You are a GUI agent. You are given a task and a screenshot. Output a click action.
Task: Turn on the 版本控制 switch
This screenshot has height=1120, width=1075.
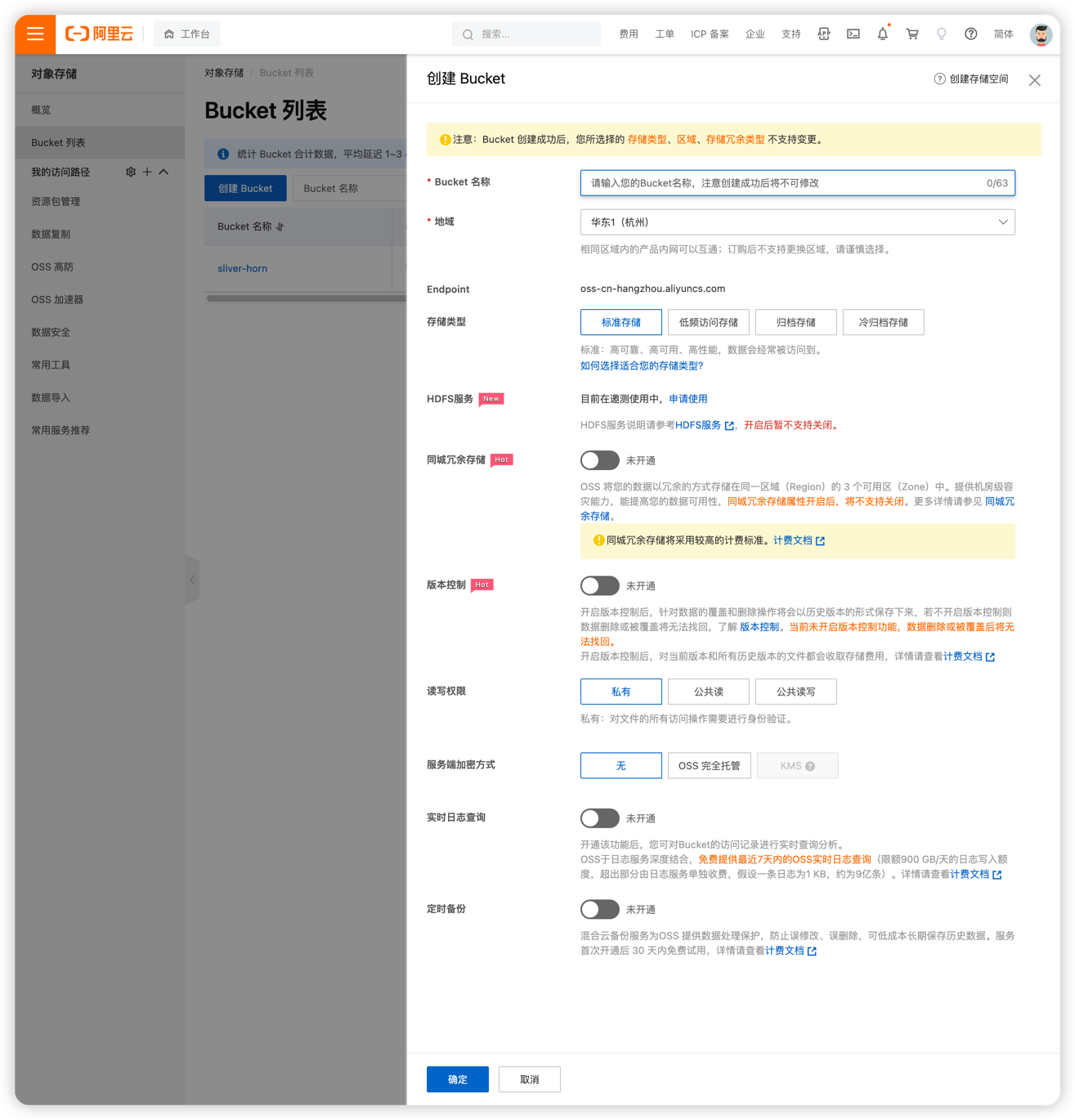(x=599, y=585)
